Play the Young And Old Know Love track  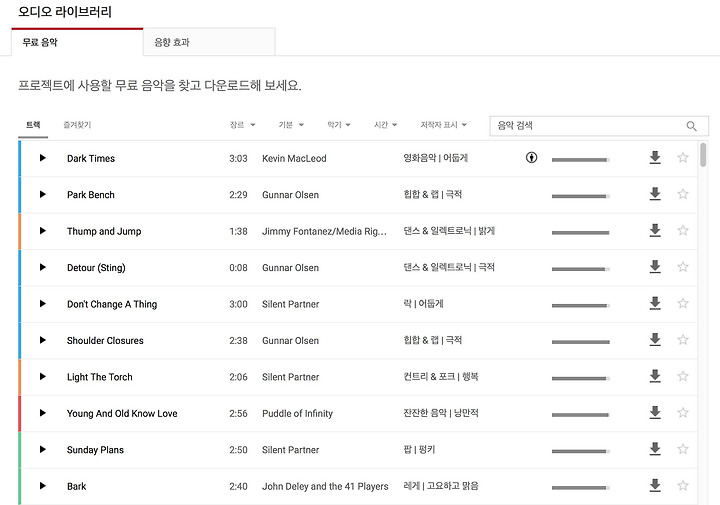click(43, 413)
